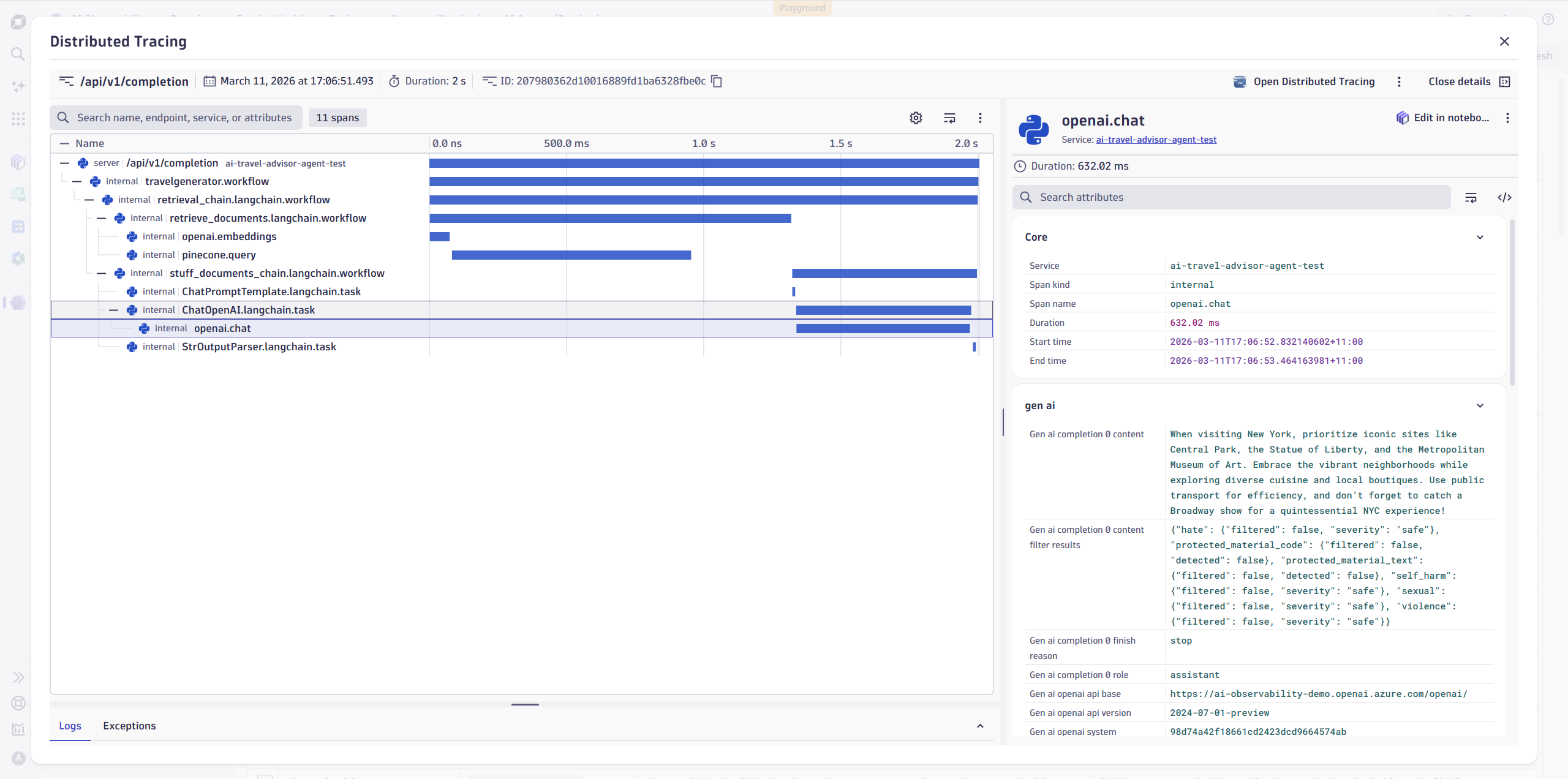
Task: Open trace view settings gear
Action: (916, 118)
